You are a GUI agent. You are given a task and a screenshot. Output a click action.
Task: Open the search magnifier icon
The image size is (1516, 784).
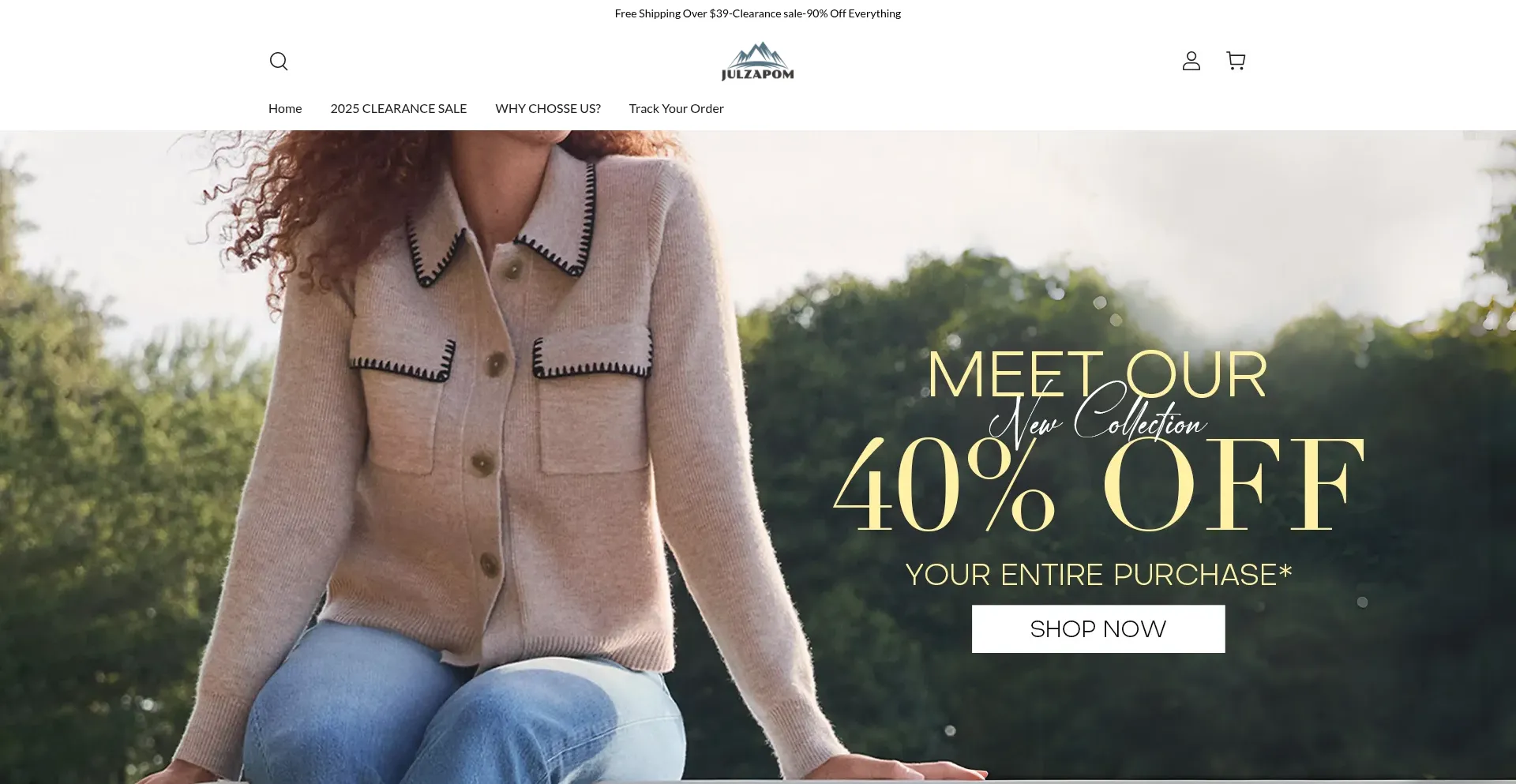click(279, 61)
